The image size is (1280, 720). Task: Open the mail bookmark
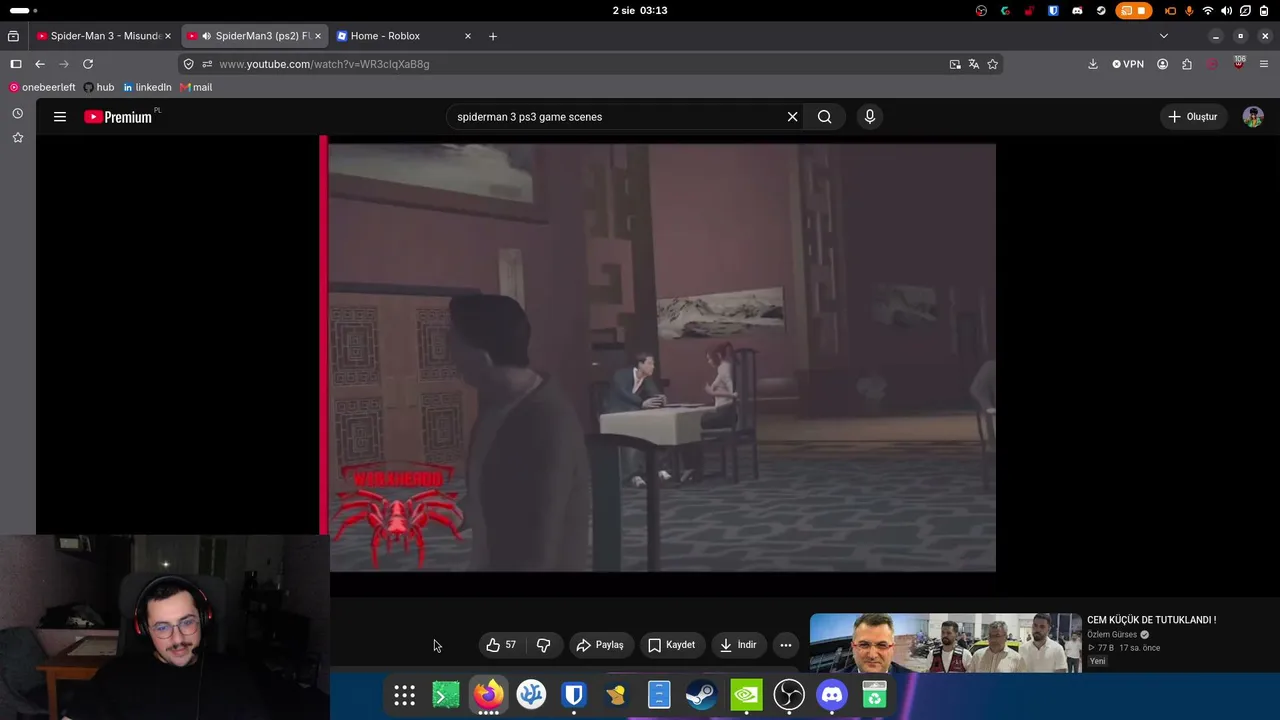[x=196, y=87]
